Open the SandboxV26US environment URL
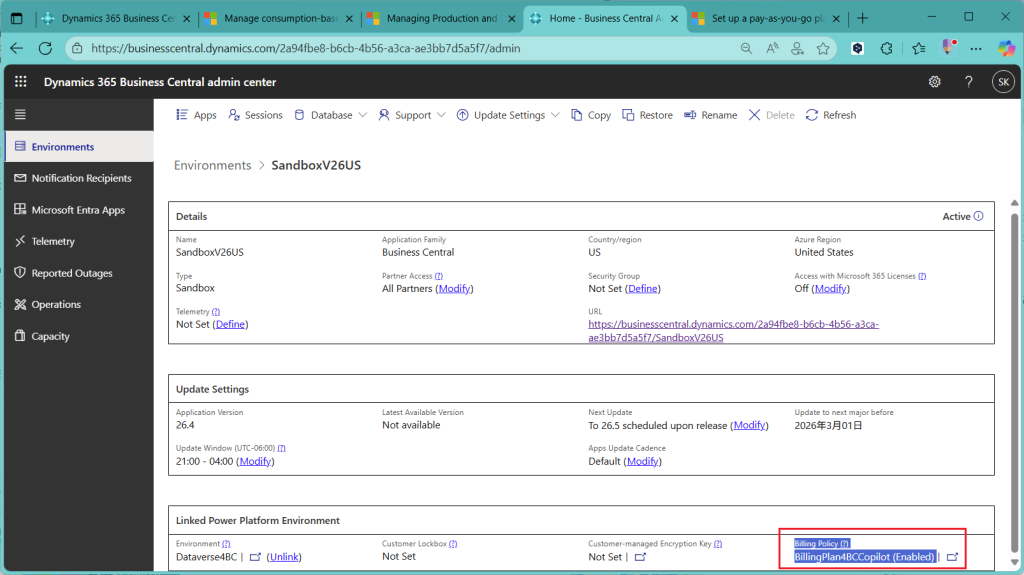The width and height of the screenshot is (1024, 575). point(733,331)
